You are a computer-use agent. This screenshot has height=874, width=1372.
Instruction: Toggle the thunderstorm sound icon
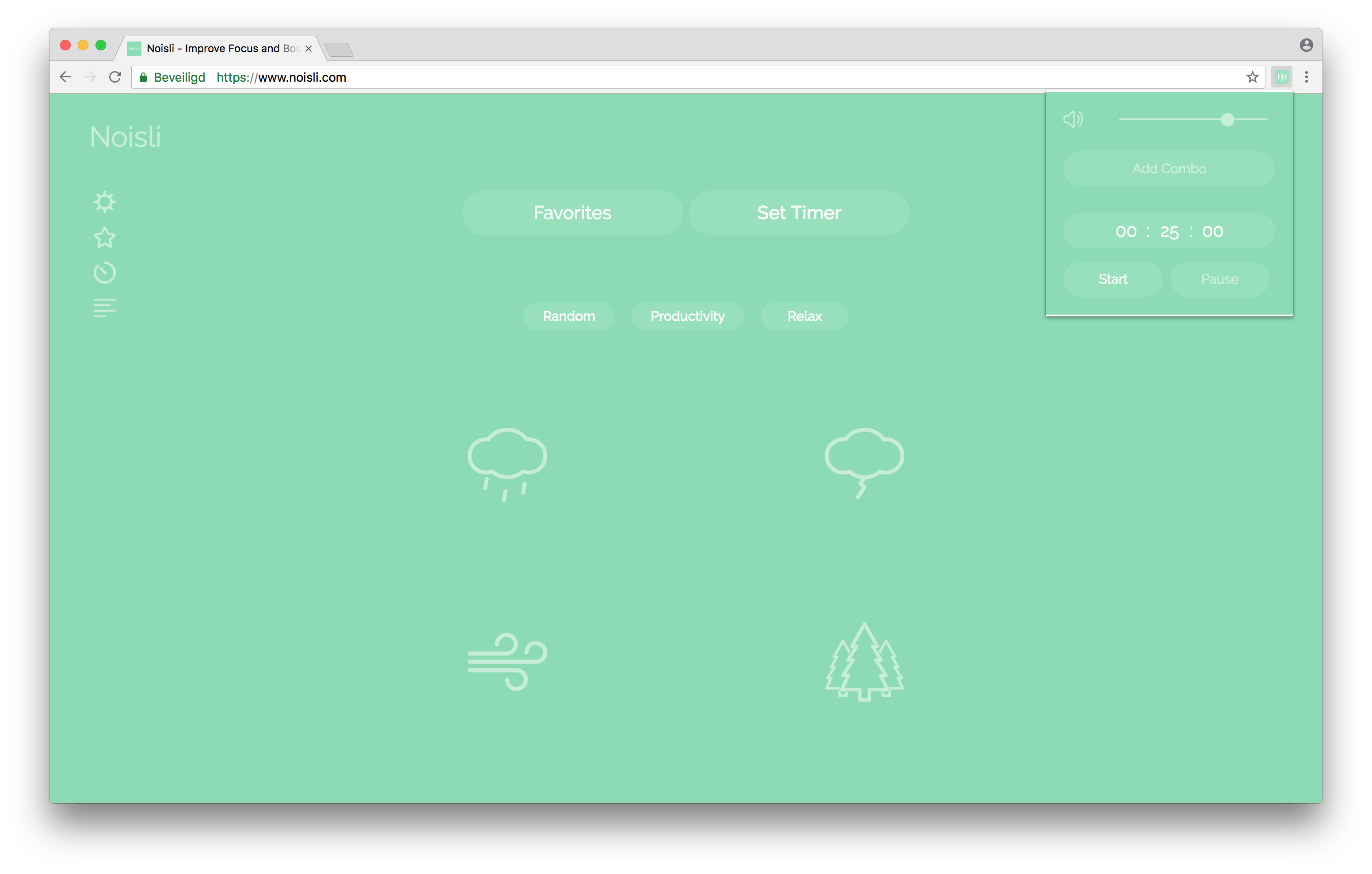pyautogui.click(x=864, y=462)
